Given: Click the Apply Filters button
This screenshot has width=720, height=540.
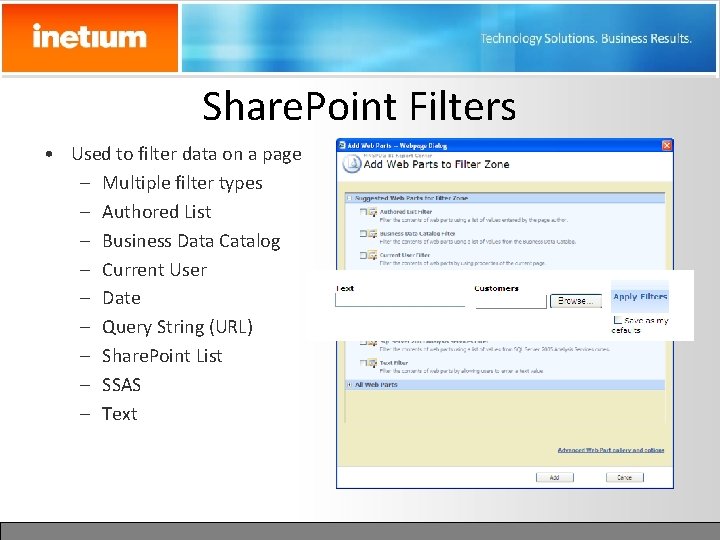Looking at the screenshot, I should (x=640, y=297).
